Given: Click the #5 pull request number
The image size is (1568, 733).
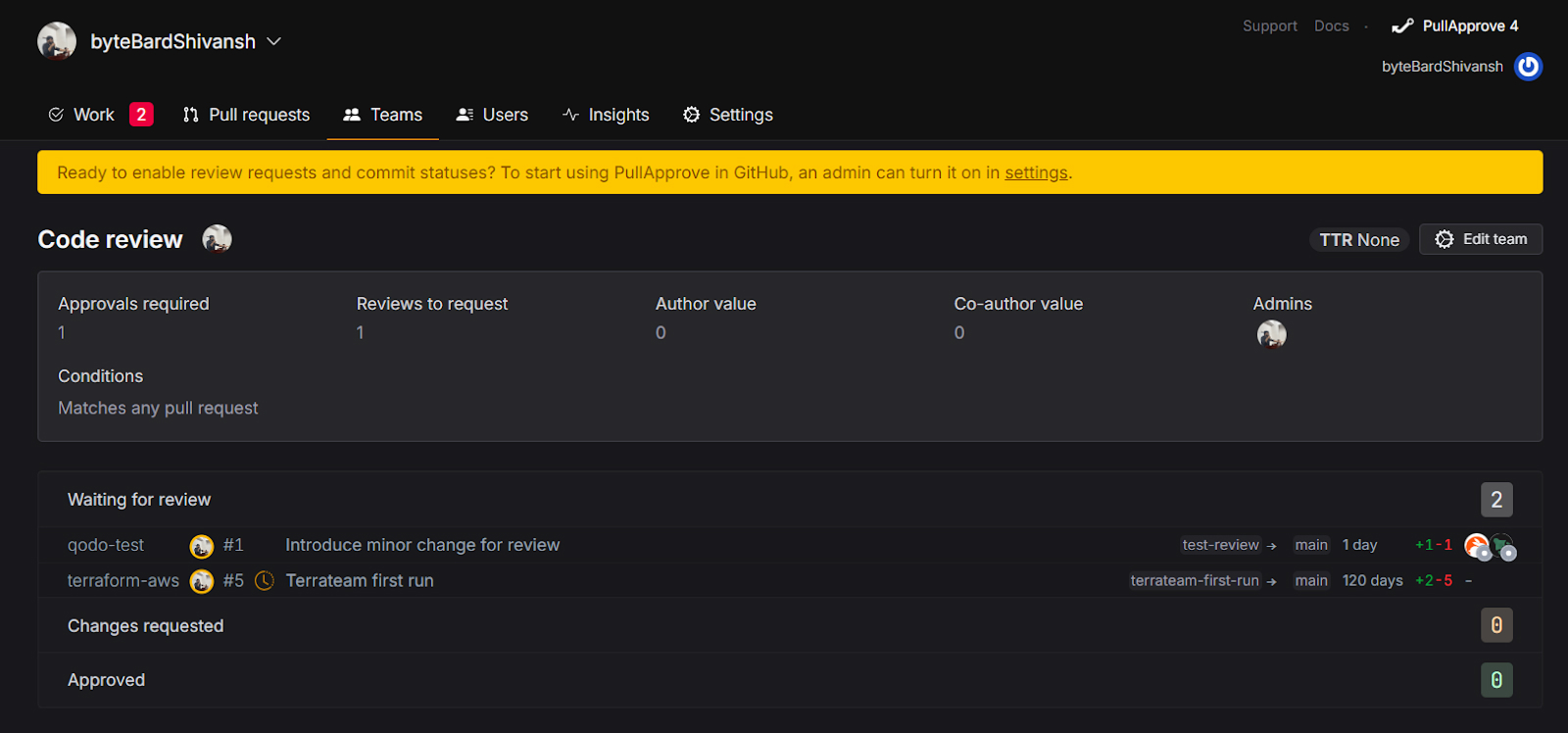Looking at the screenshot, I should [233, 581].
